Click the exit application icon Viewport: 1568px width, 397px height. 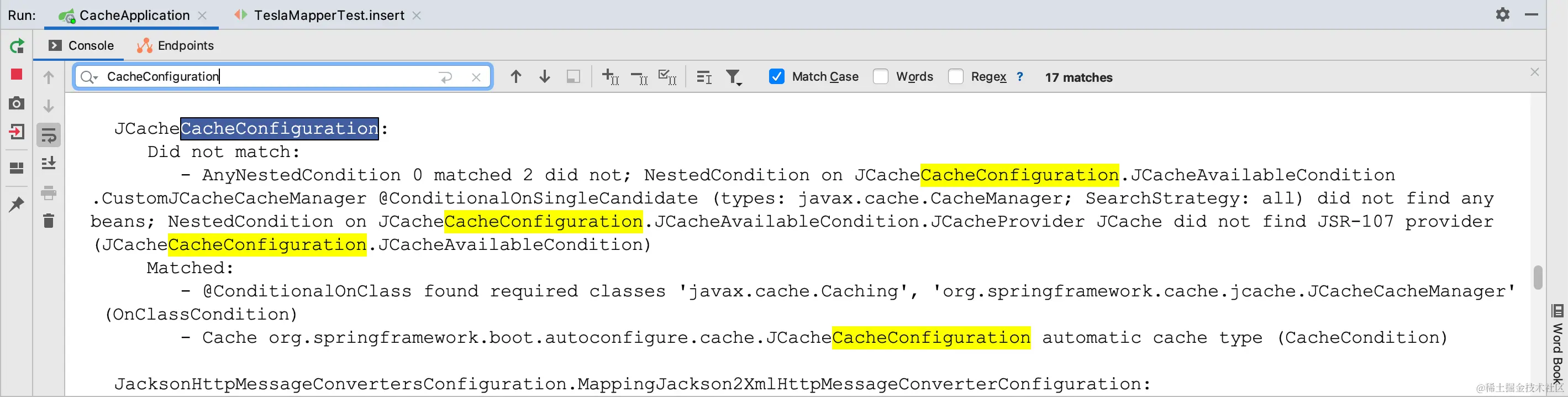pyautogui.click(x=17, y=132)
